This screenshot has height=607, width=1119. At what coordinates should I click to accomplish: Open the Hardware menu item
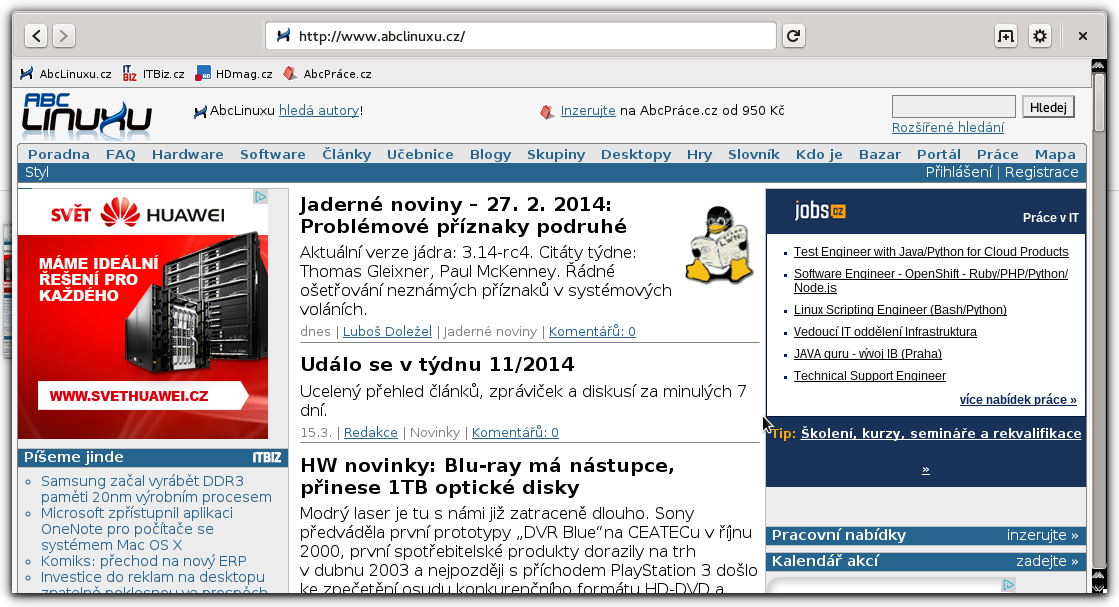coord(188,154)
